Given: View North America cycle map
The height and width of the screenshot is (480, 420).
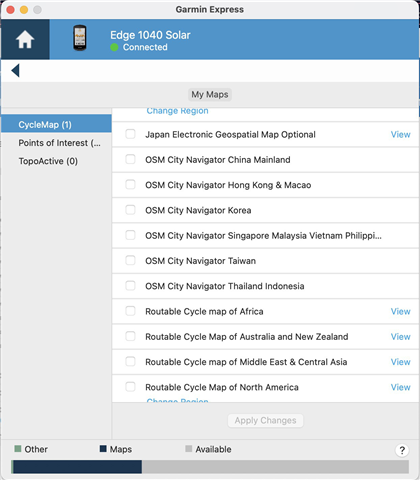Looking at the screenshot, I should [400, 387].
